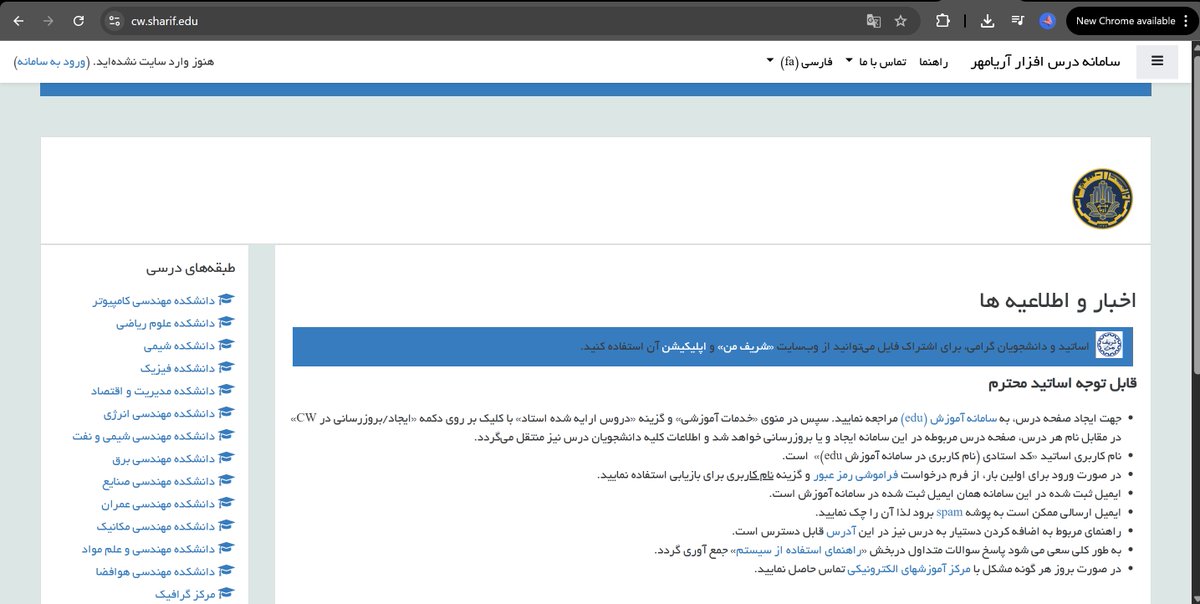Click the Google Translate icon in address bar
Viewport: 1200px width, 604px height.
point(873,20)
